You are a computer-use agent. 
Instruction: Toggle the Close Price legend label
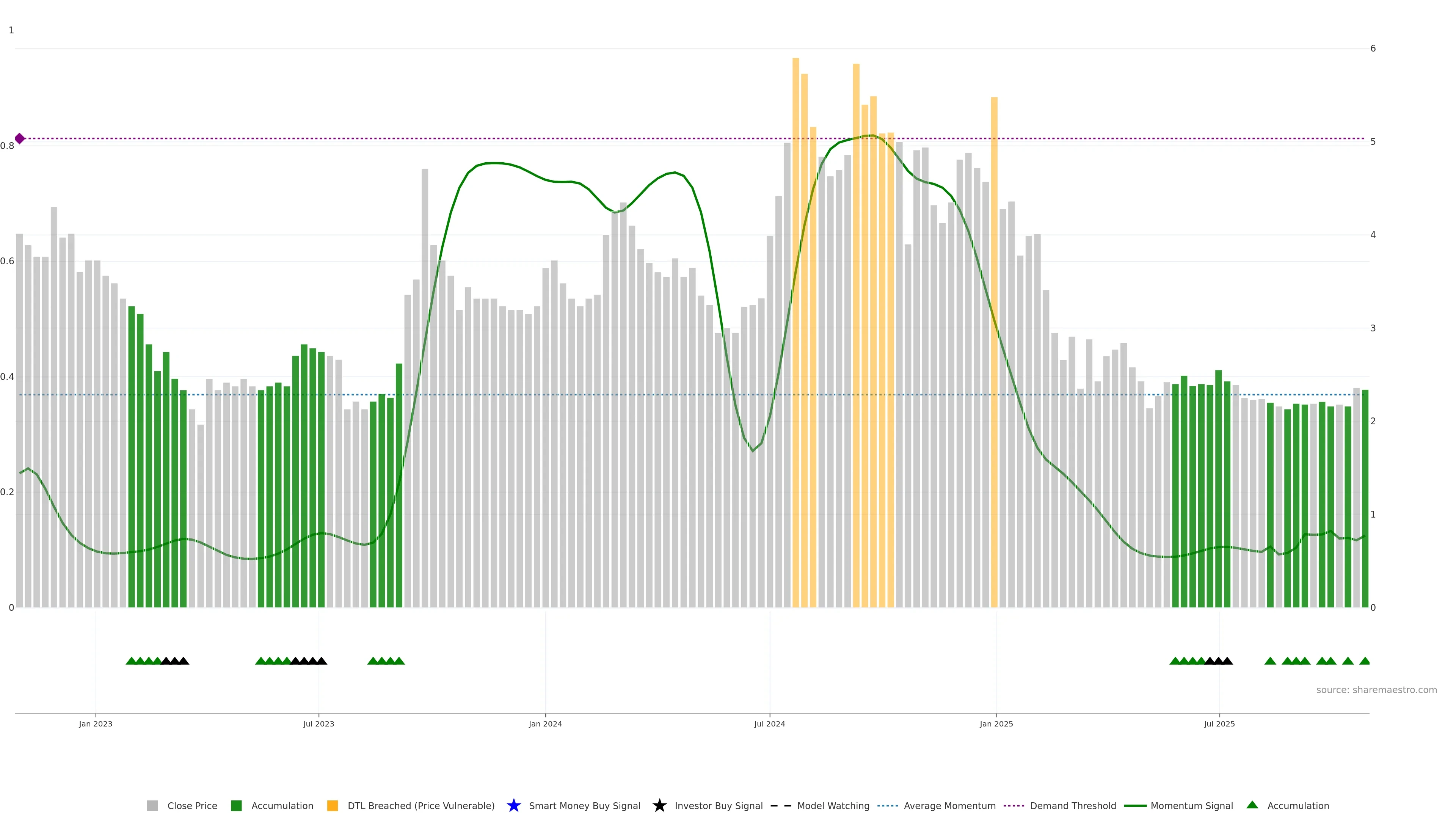(192, 805)
